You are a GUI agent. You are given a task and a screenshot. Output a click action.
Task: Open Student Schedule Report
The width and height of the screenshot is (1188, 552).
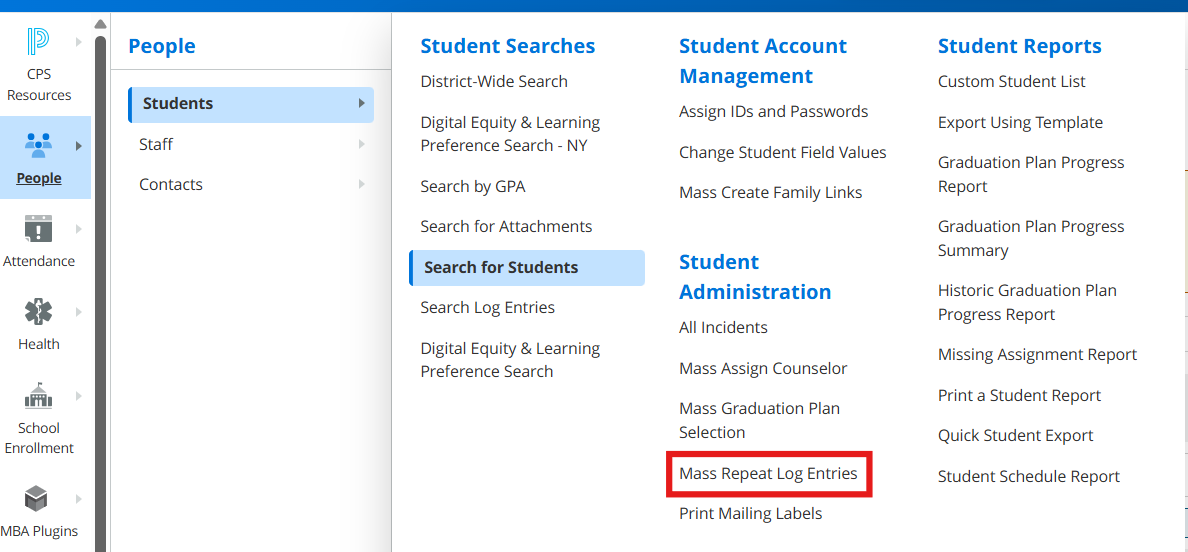point(1028,476)
